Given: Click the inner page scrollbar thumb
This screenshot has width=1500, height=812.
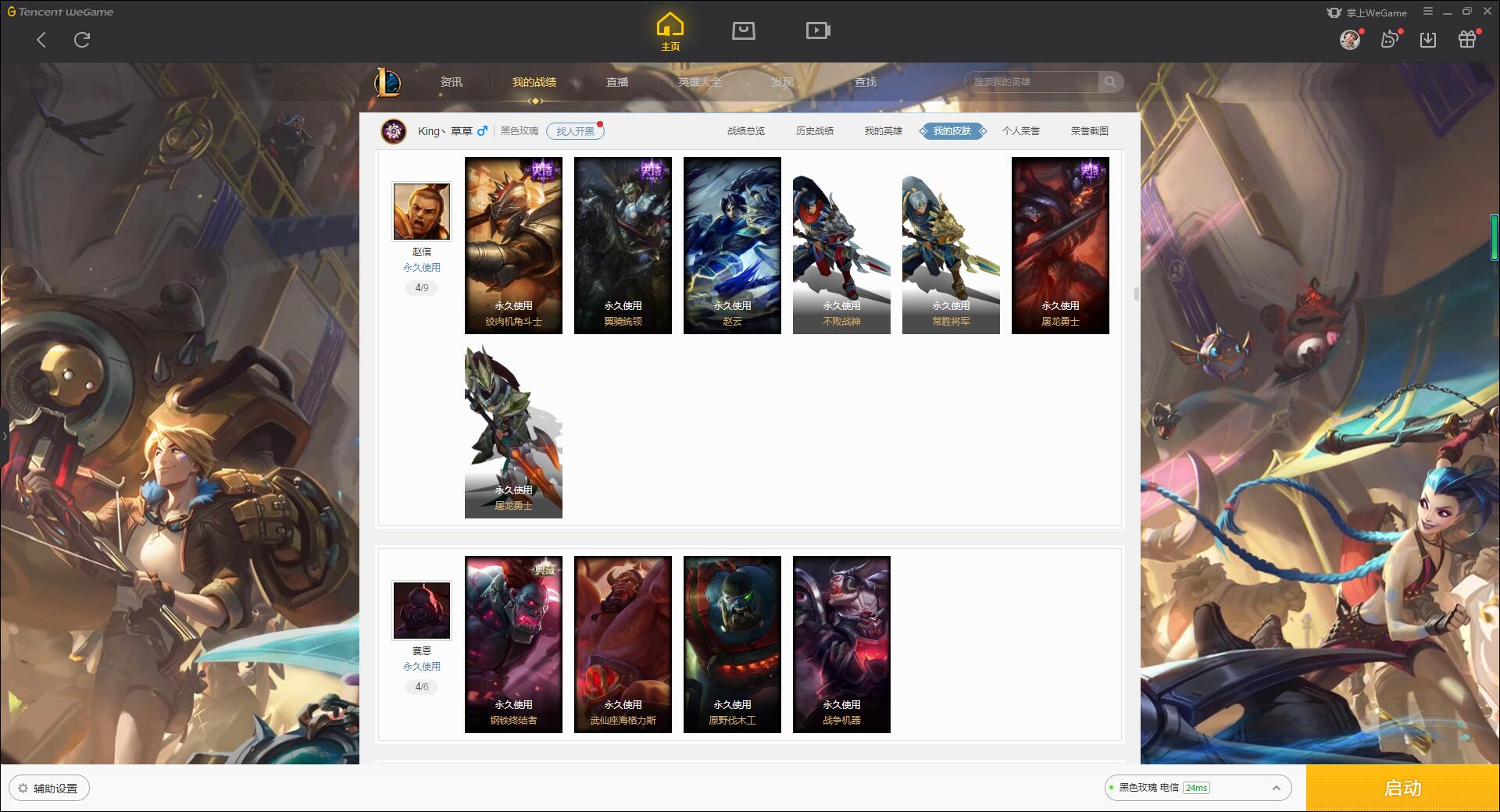Looking at the screenshot, I should (1136, 294).
